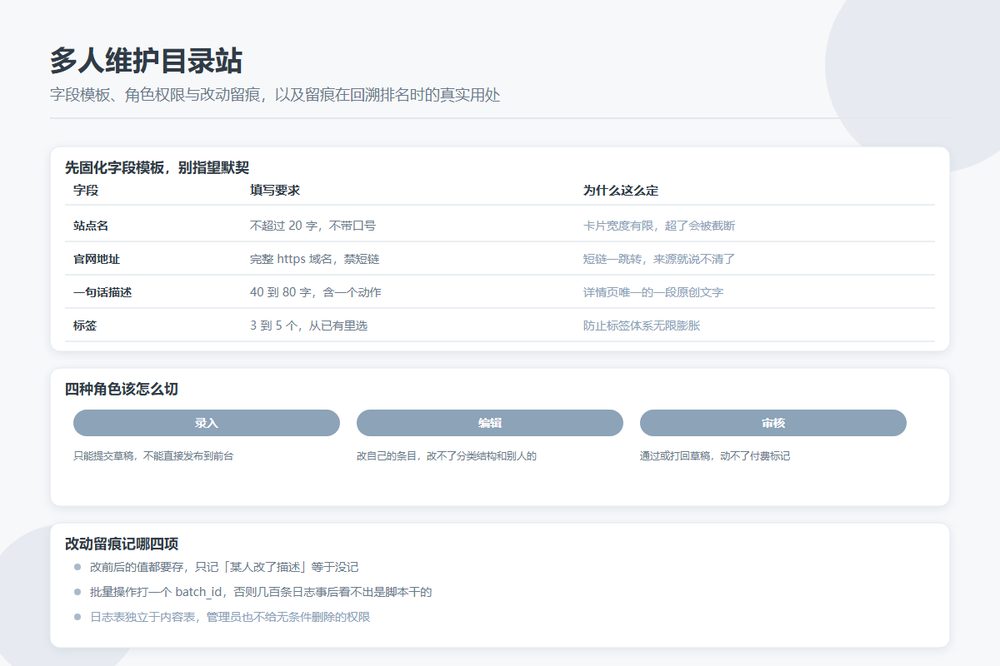This screenshot has height=666, width=1000.
Task: Select the subtitle starting with 字段模板、角色权限
Action: pos(275,95)
